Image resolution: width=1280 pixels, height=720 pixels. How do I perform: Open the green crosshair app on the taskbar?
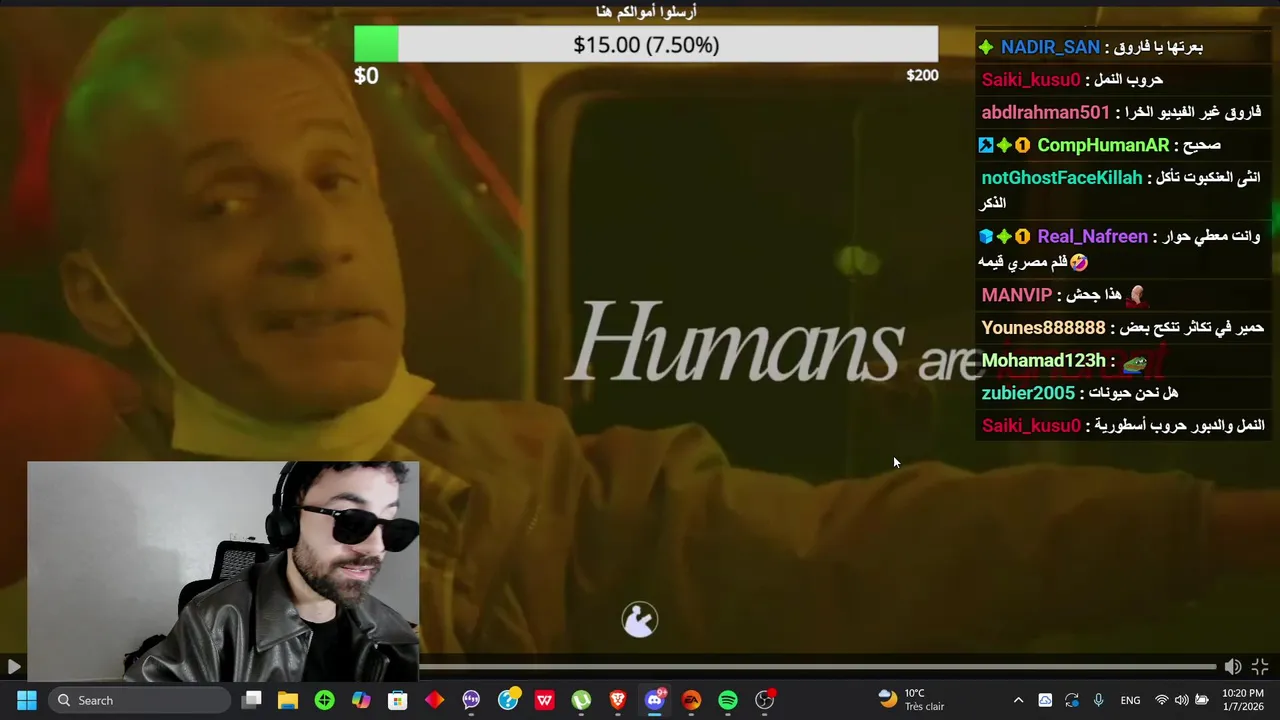pyautogui.click(x=325, y=700)
